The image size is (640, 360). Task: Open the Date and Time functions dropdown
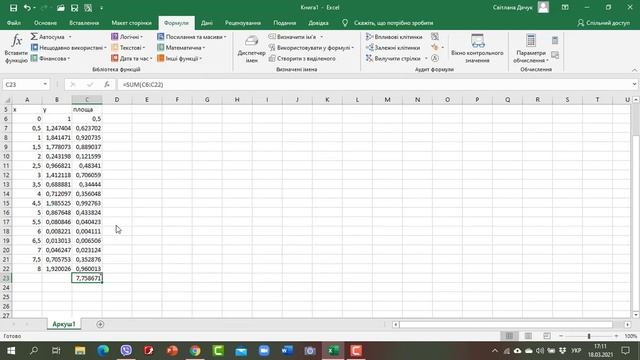pyautogui.click(x=131, y=58)
